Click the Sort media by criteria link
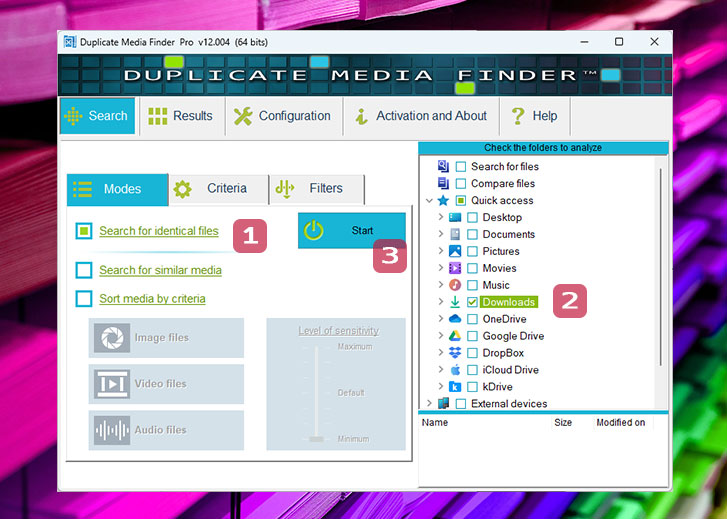Screen dimensions: 727x519 [x=152, y=299]
